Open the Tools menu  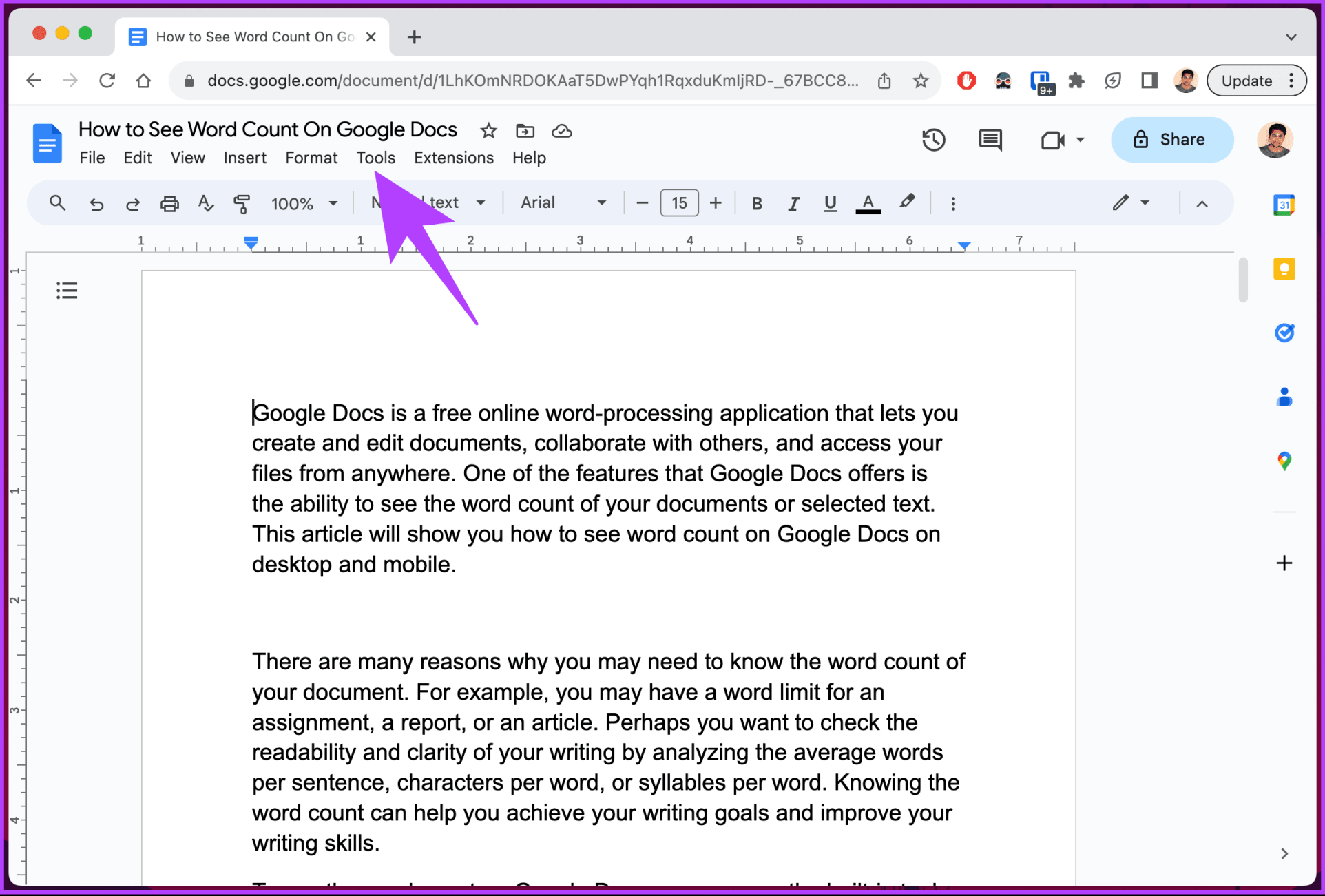[375, 158]
